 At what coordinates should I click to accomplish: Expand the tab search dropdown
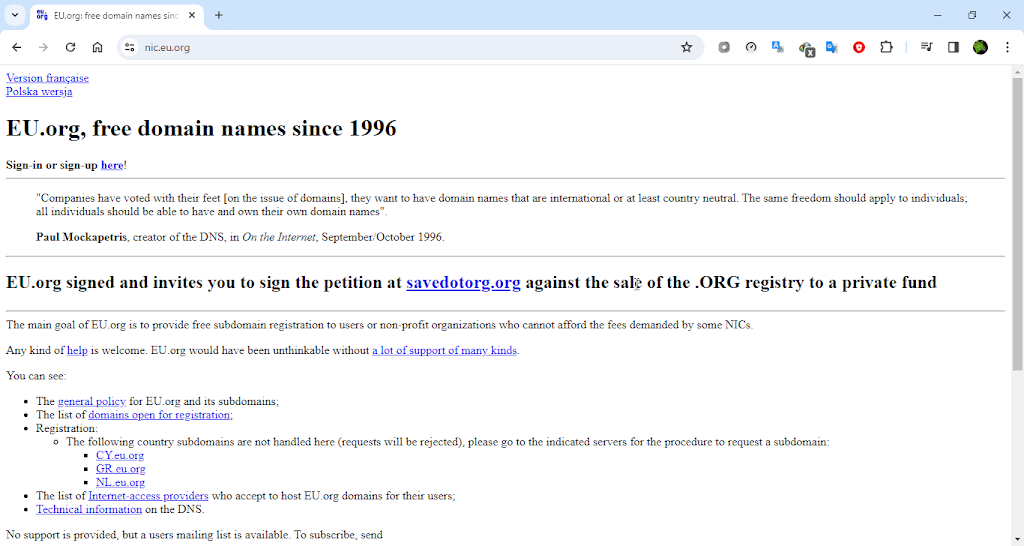(x=14, y=15)
